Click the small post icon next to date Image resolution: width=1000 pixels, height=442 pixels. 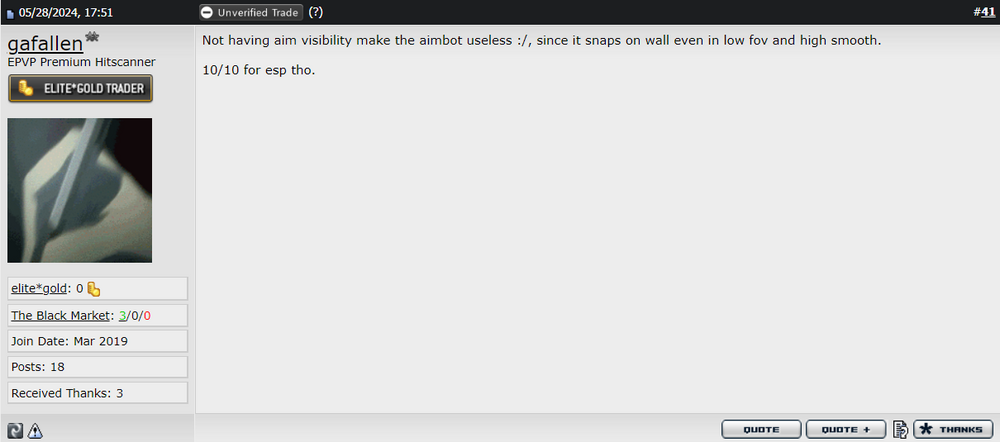10,13
